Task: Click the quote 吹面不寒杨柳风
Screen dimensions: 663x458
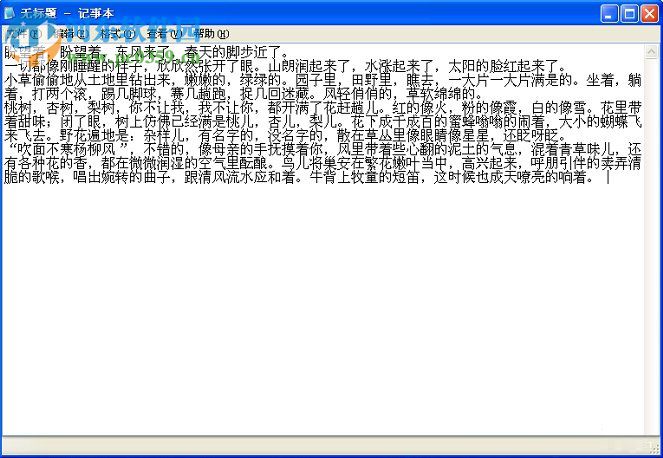Action: (66, 149)
